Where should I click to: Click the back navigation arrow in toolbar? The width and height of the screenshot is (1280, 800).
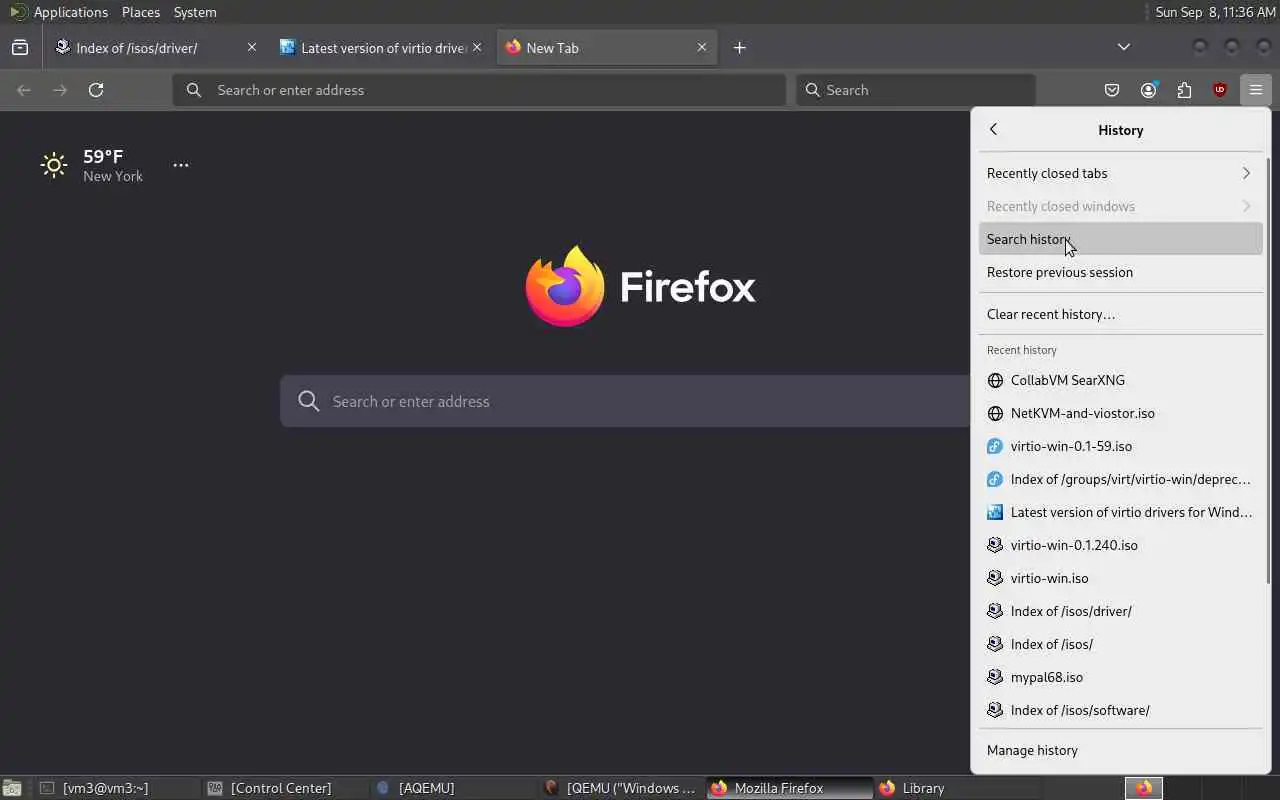24,90
